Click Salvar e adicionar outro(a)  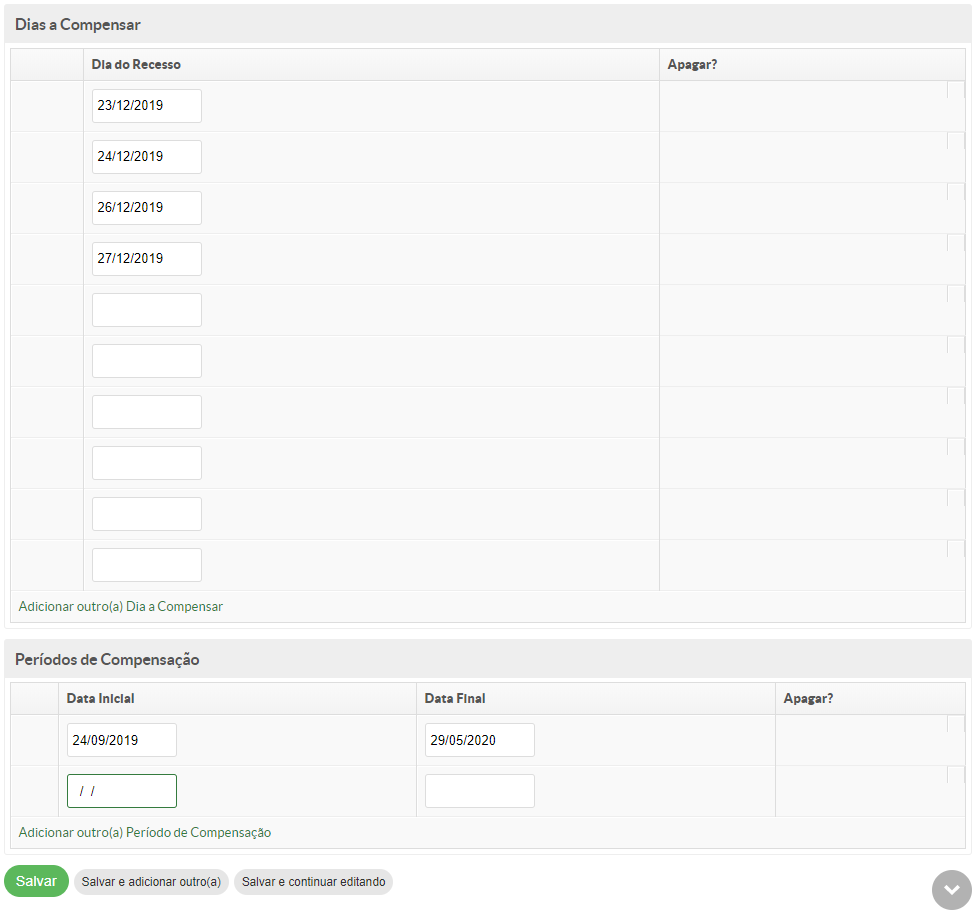151,882
